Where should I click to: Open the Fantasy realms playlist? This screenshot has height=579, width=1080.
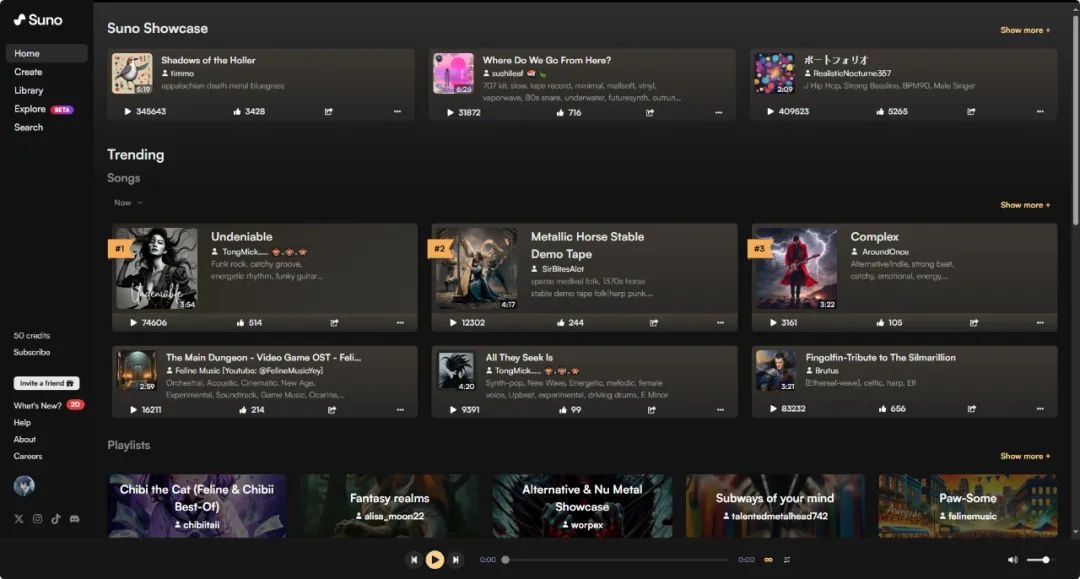(x=389, y=506)
